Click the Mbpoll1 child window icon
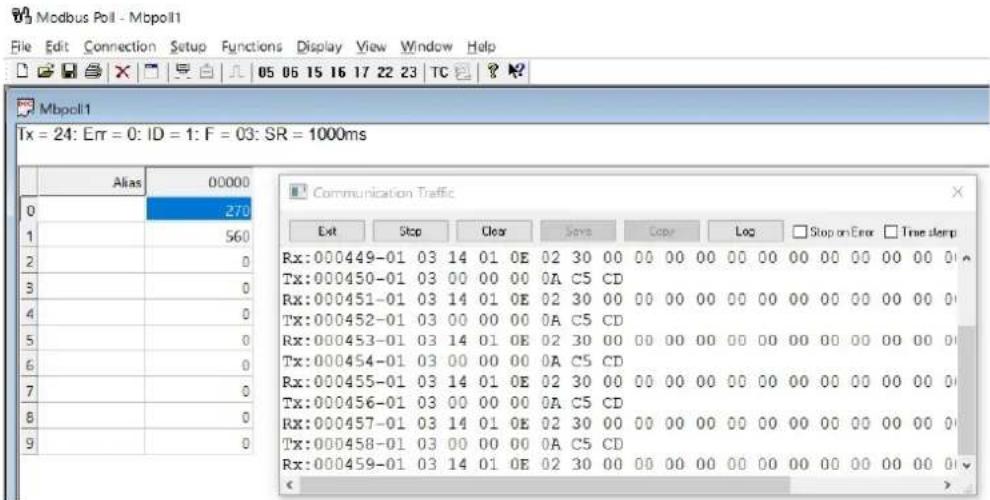Image resolution: width=990 pixels, height=500 pixels. pyautogui.click(x=27, y=107)
